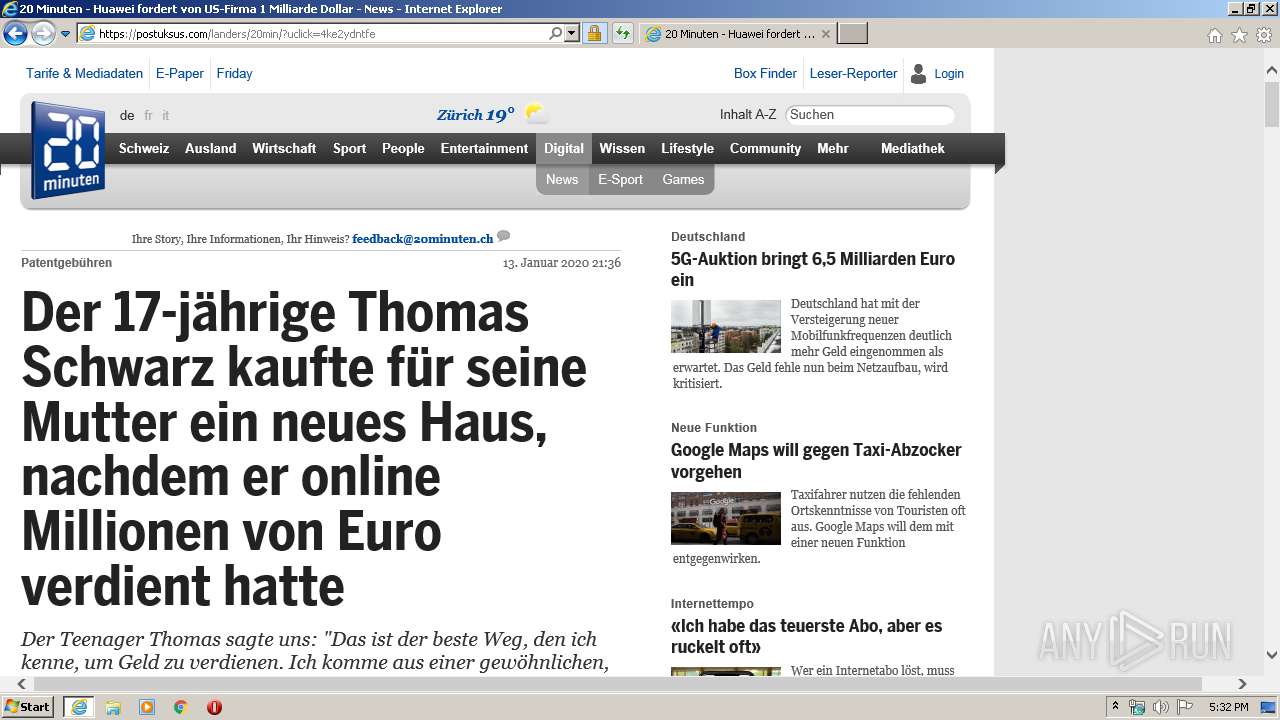Expand the address bar autocomplete dropdown
The height and width of the screenshot is (720, 1280).
click(x=572, y=34)
